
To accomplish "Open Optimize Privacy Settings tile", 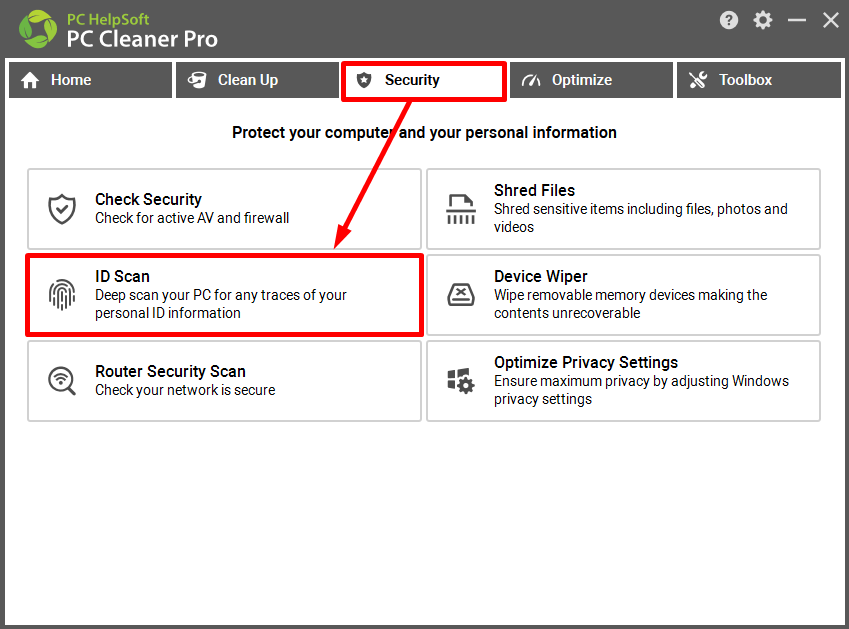I will [x=623, y=381].
